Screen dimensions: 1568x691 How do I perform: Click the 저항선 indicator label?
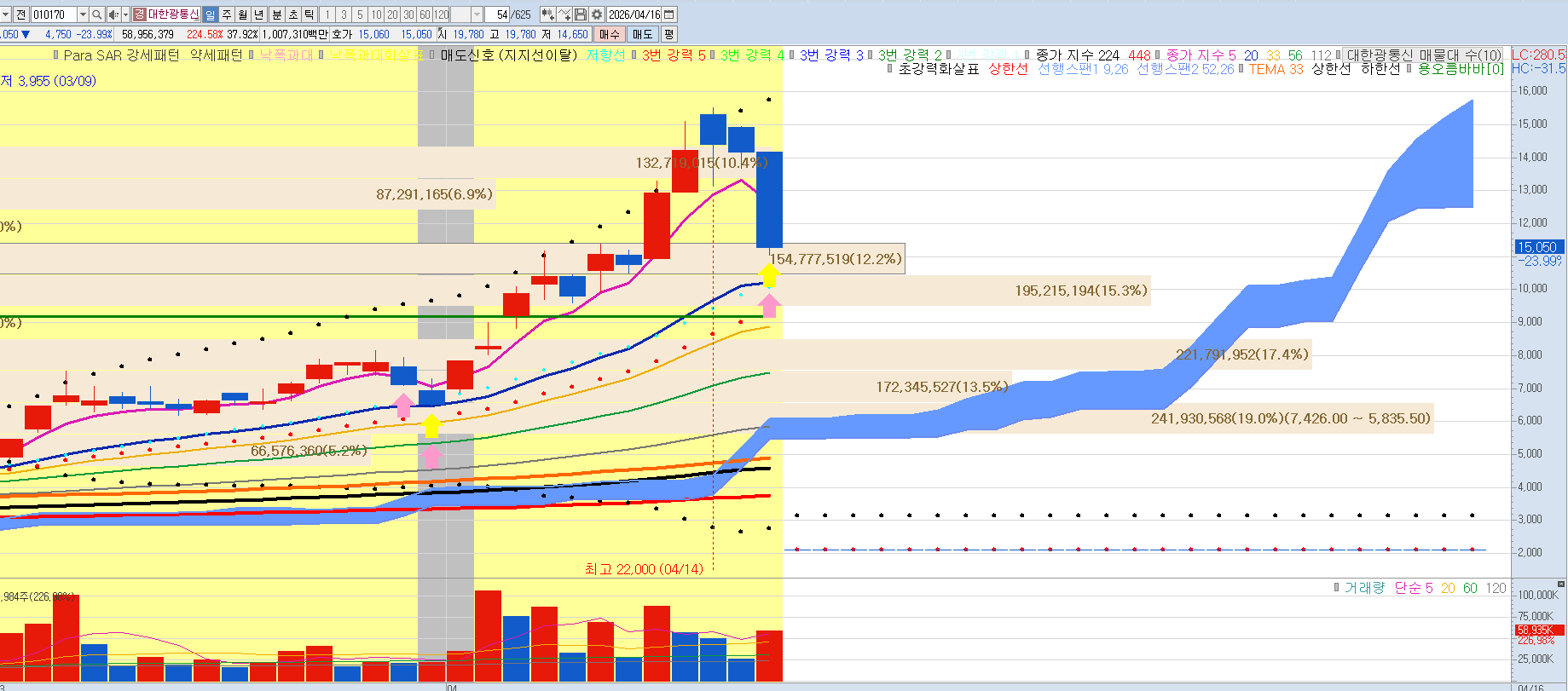pyautogui.click(x=605, y=55)
